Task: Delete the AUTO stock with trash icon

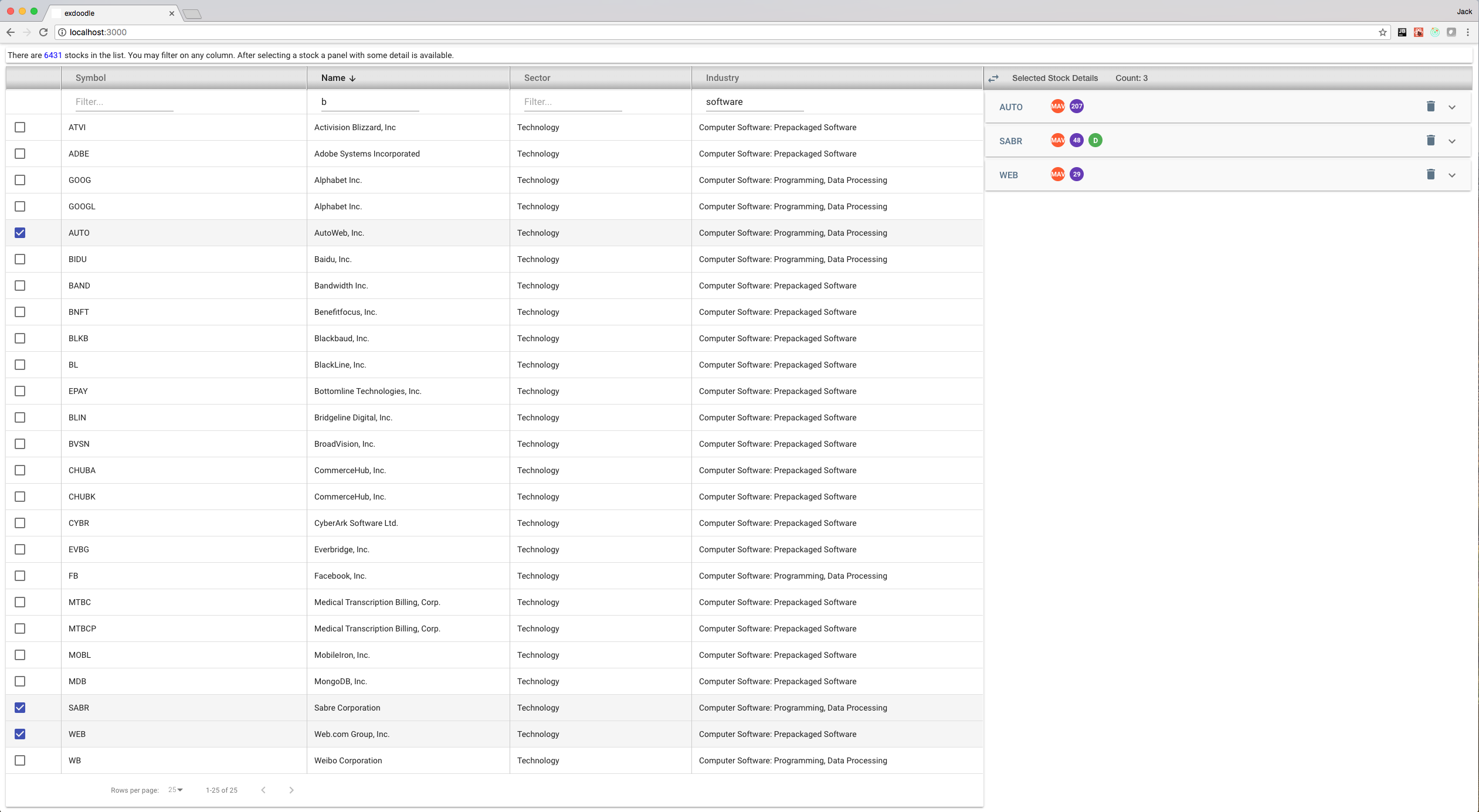Action: coord(1431,107)
